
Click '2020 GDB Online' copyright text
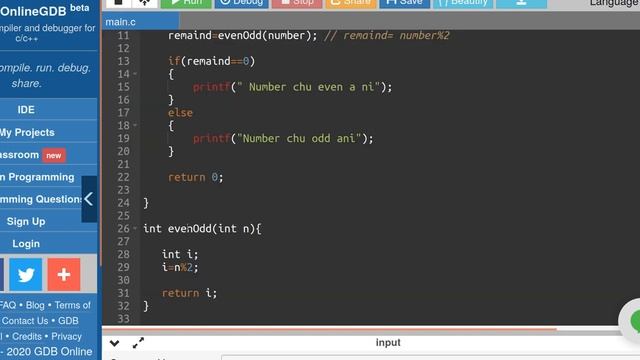click(x=49, y=351)
